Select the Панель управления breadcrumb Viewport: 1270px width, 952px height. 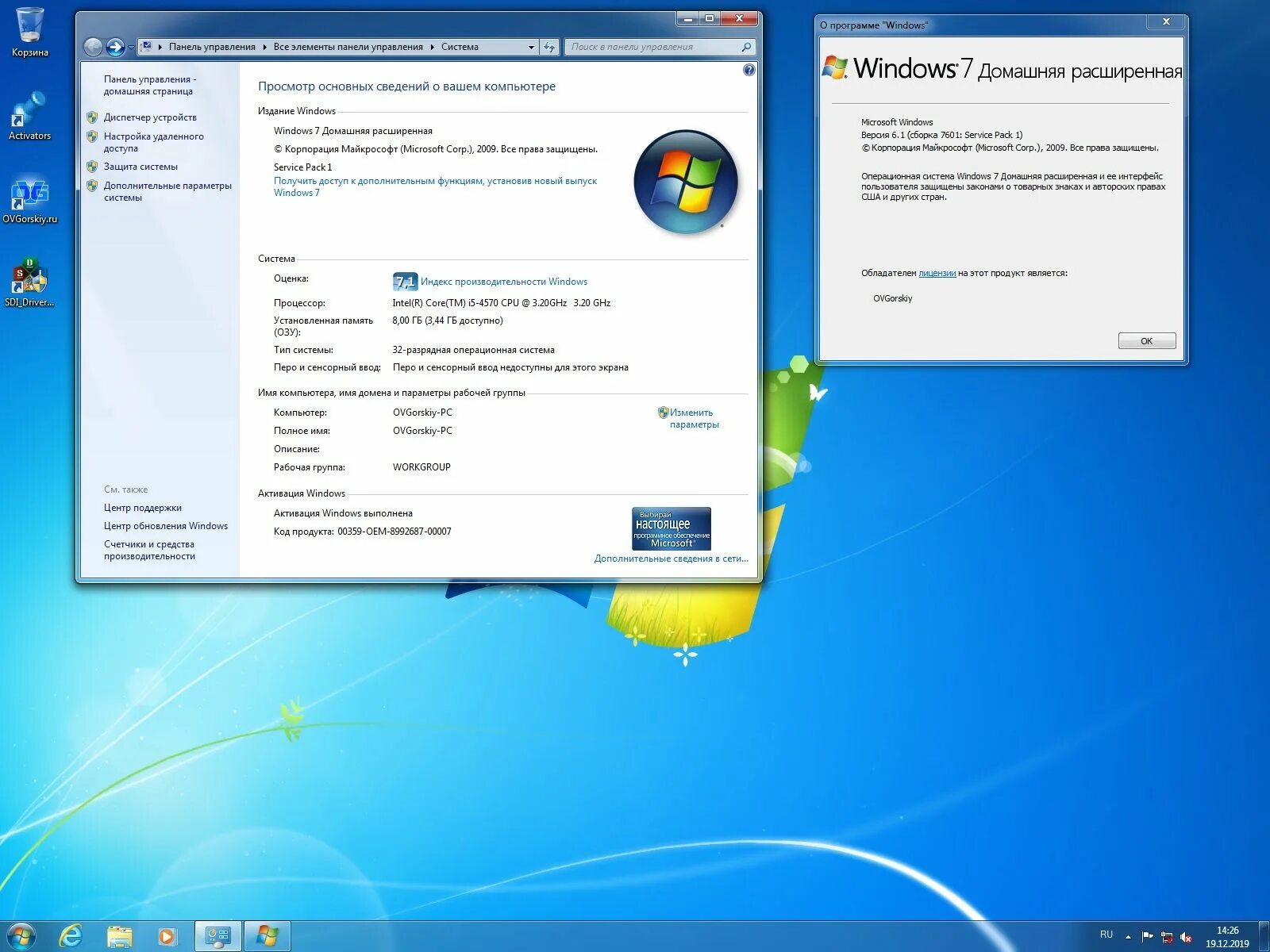(x=212, y=48)
